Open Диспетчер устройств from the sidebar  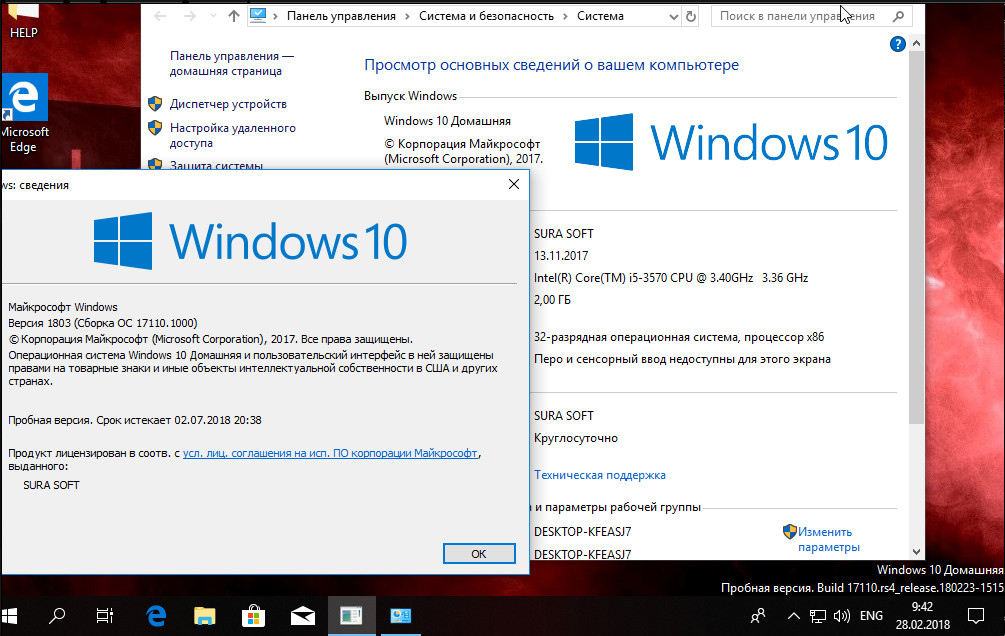coord(228,104)
